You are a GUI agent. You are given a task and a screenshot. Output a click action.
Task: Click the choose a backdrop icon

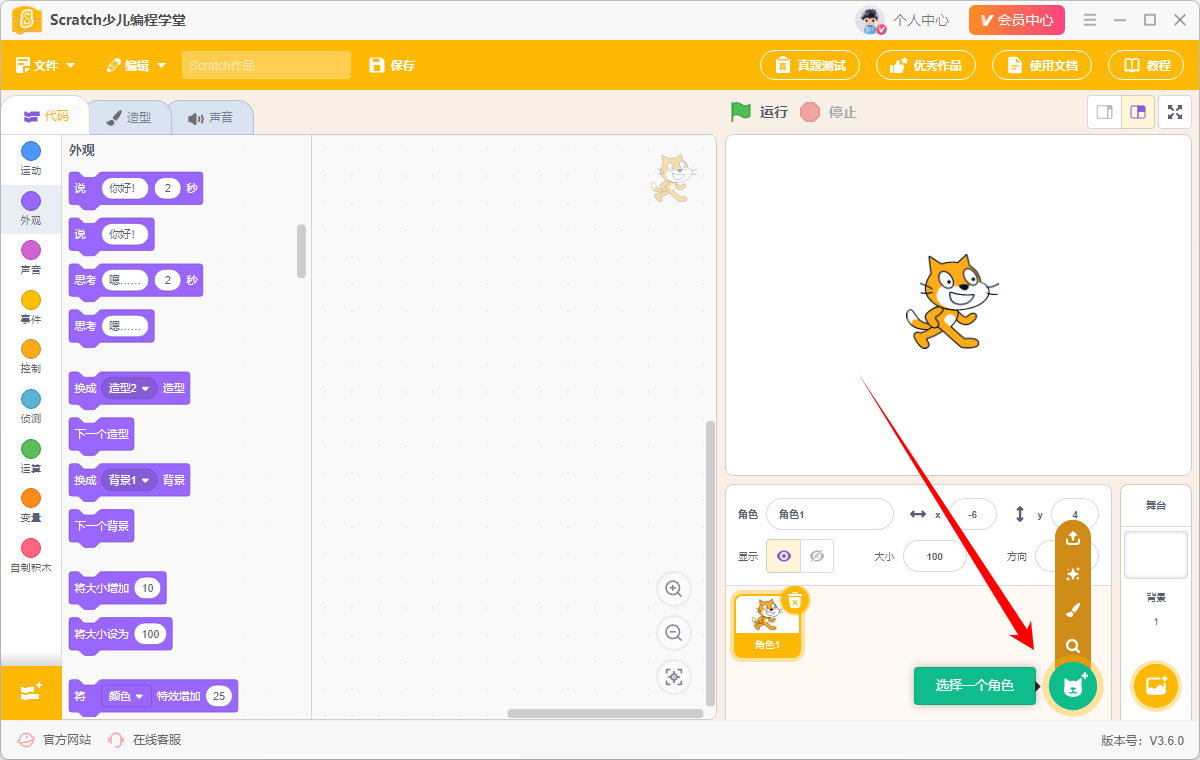point(1156,686)
